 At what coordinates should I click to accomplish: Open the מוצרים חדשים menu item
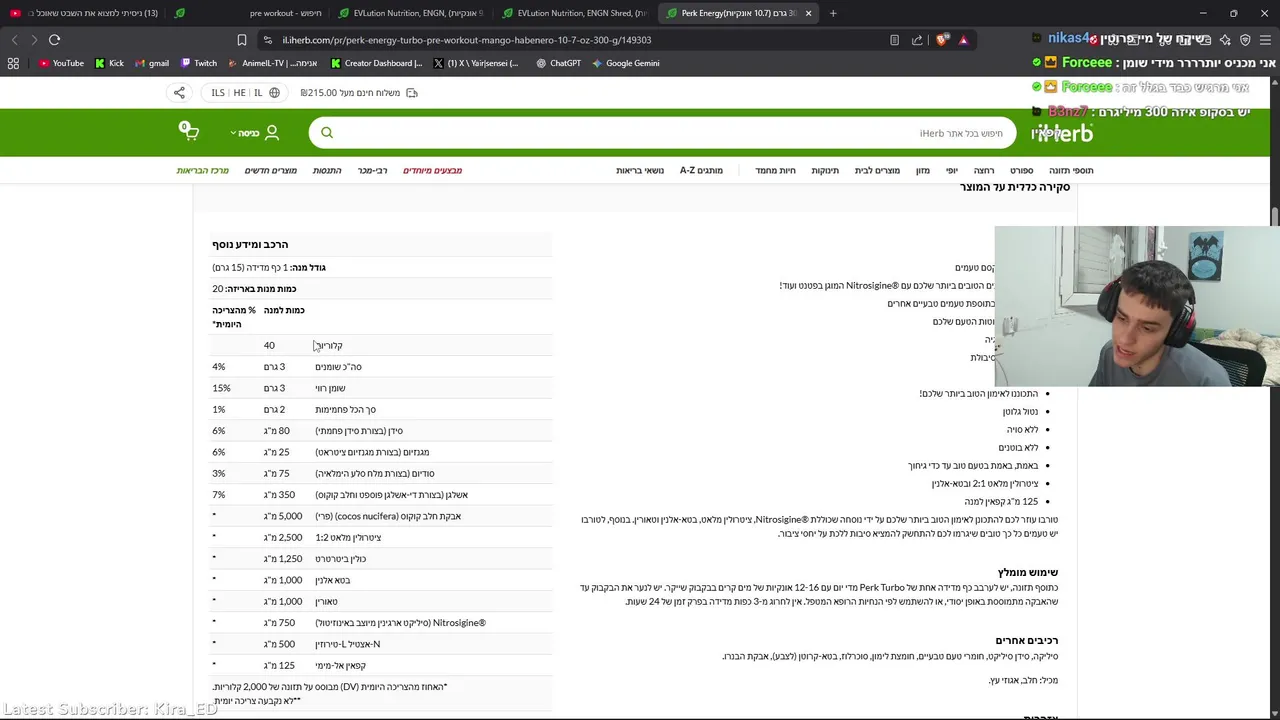point(271,171)
